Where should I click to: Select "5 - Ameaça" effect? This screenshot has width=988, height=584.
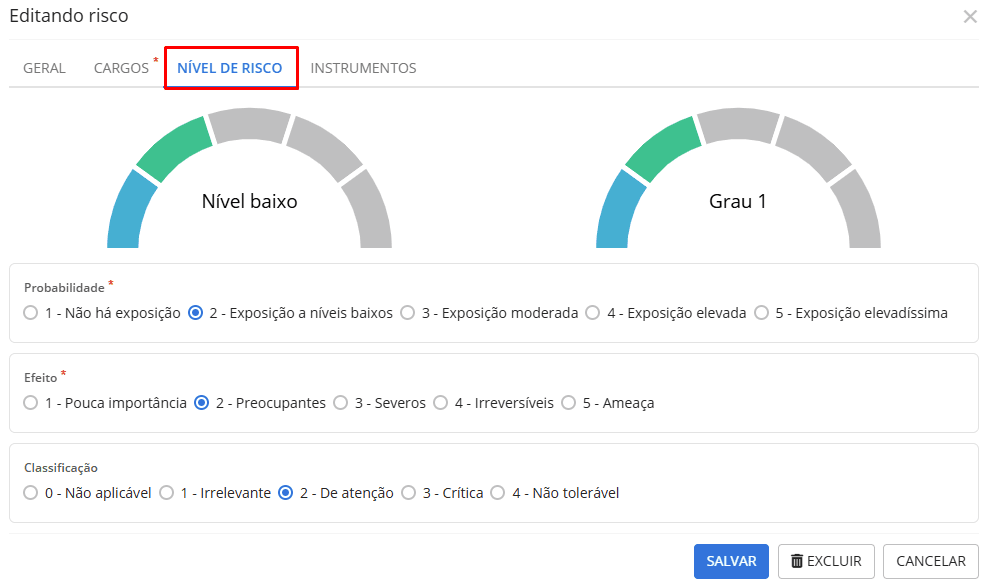coord(568,403)
